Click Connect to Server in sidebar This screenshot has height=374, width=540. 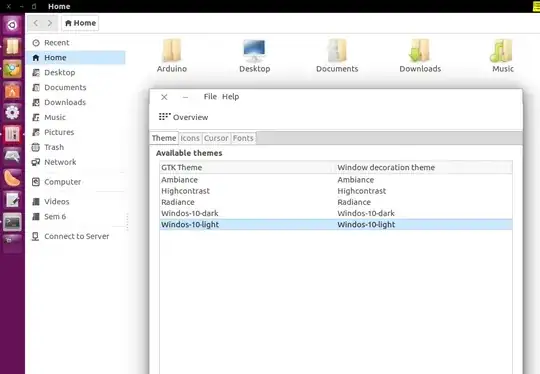pos(76,236)
